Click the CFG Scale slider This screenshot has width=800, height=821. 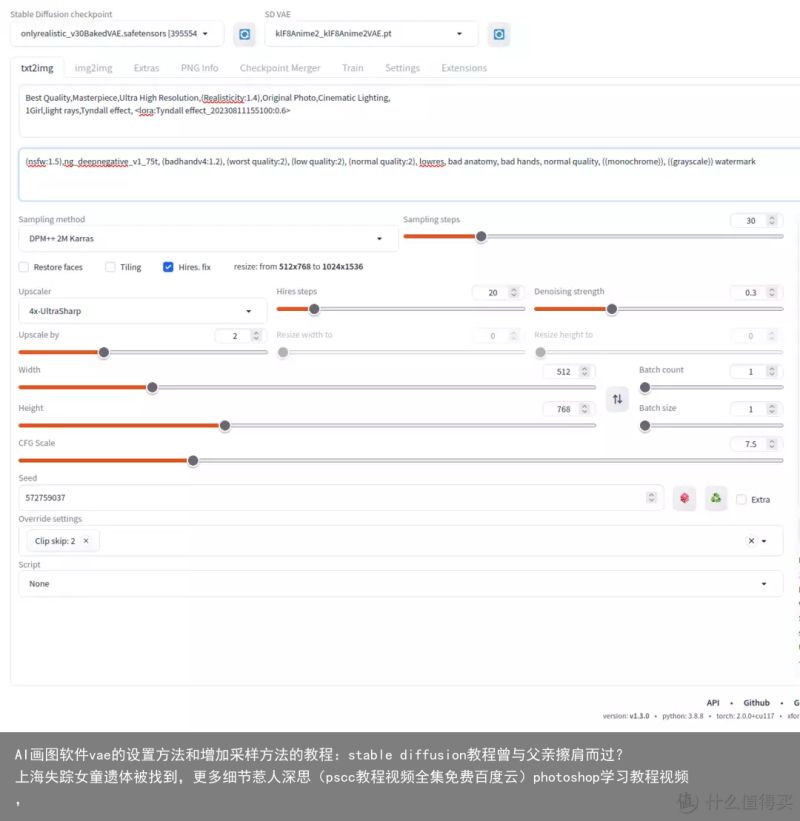(x=401, y=461)
